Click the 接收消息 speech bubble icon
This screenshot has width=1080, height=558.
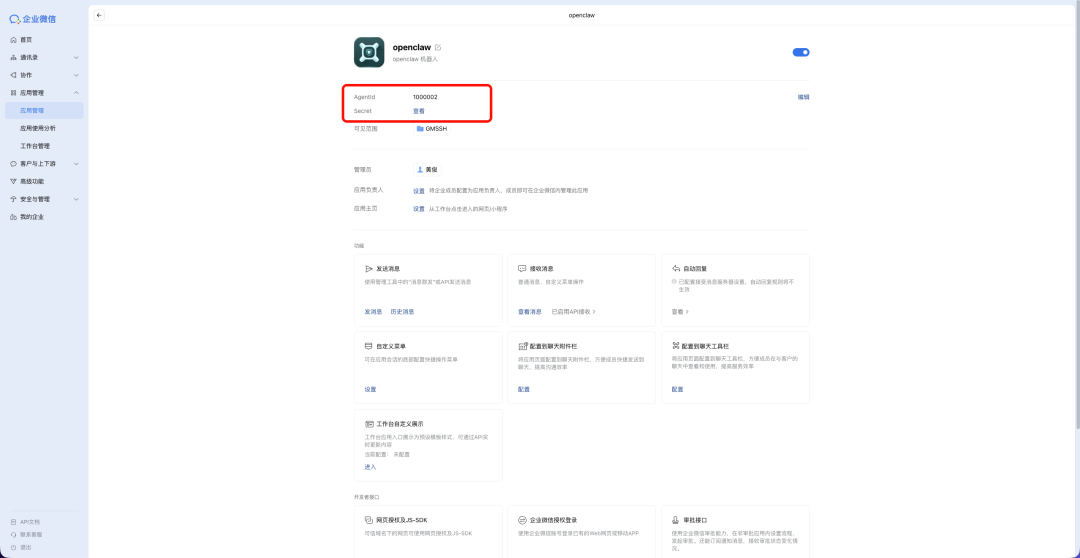click(522, 269)
